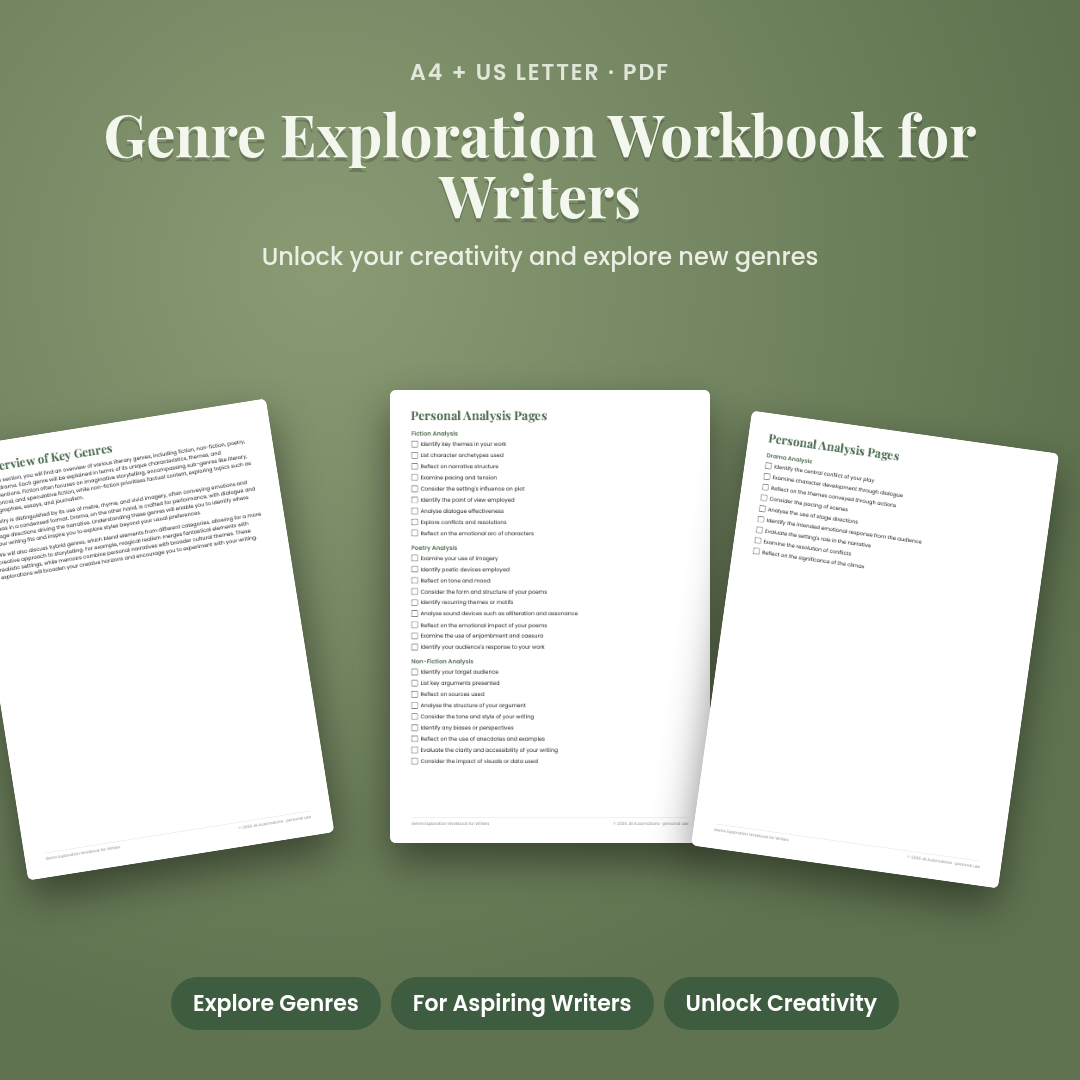Check 'Examine character development through dialogue'
Viewport: 1080px width, 1080px height.
(x=767, y=477)
